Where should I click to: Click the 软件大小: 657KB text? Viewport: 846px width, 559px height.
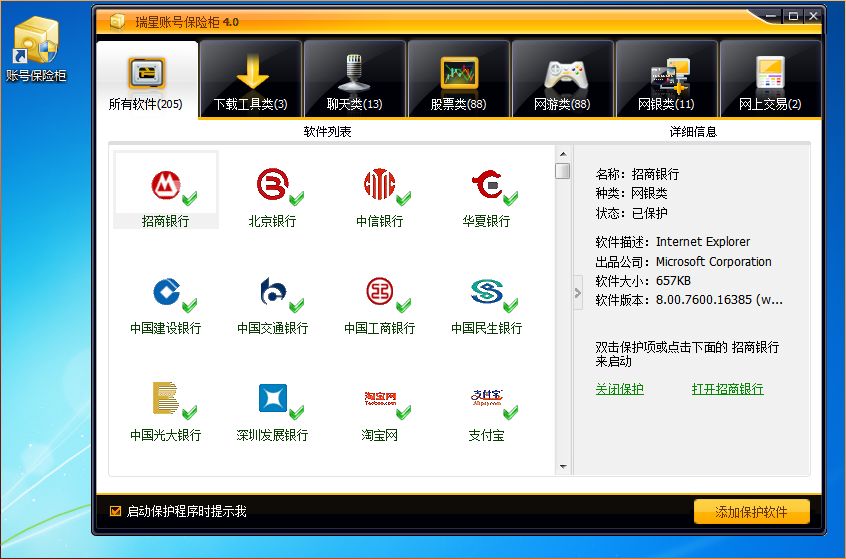pos(643,281)
